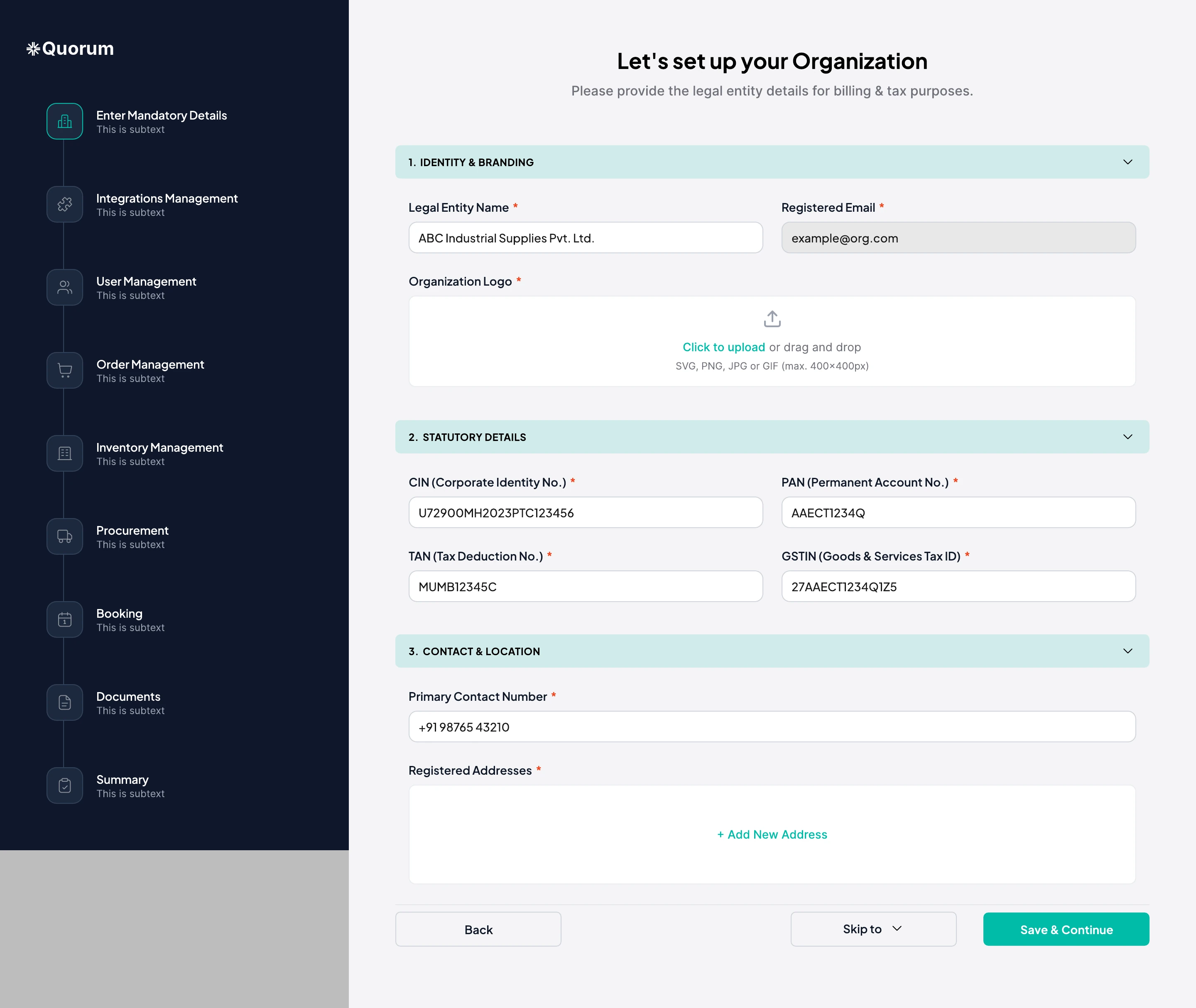The height and width of the screenshot is (1008, 1196).
Task: Go to Inventory Management step label
Action: click(x=159, y=448)
